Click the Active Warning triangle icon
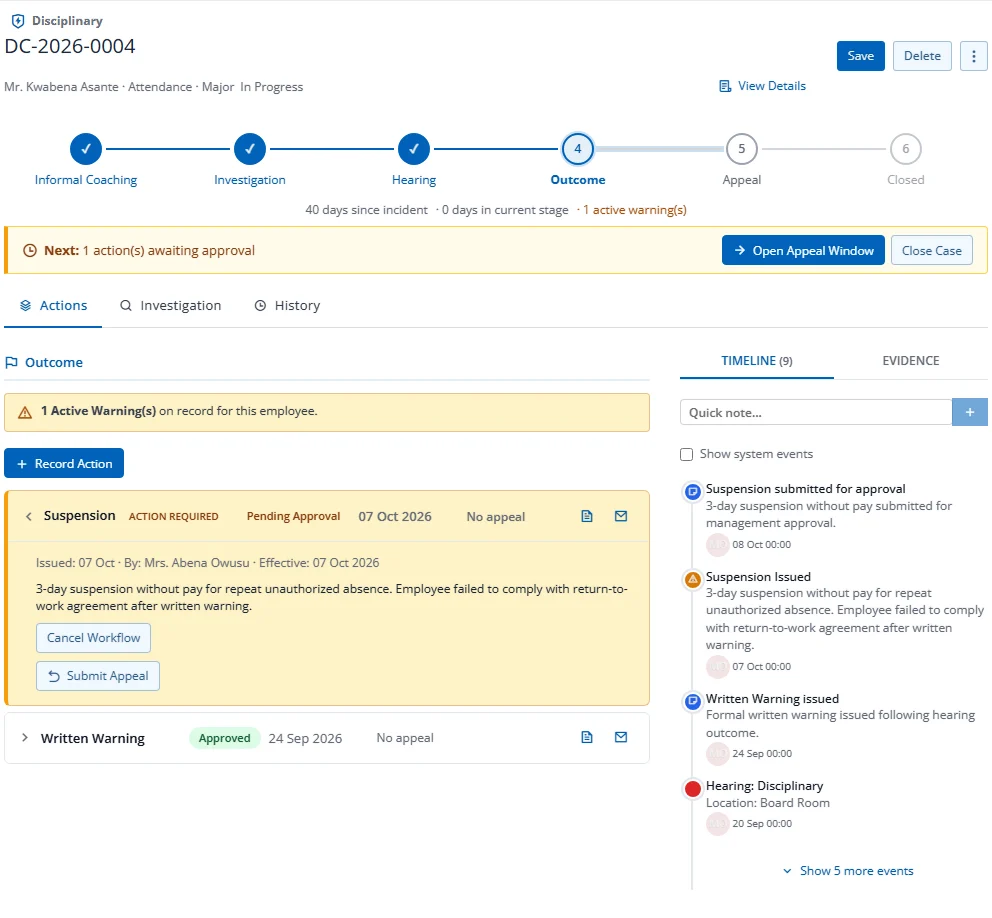Viewport: 992px width, 918px height. coord(25,412)
